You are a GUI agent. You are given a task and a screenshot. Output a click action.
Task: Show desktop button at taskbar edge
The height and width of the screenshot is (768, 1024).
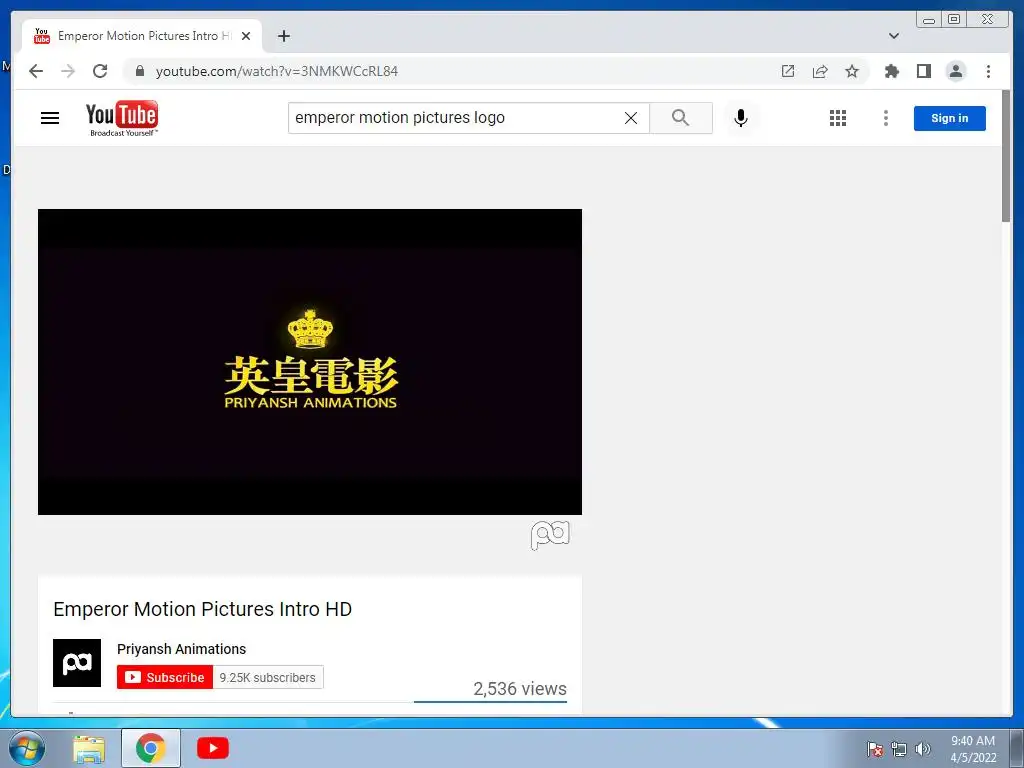point(1017,748)
